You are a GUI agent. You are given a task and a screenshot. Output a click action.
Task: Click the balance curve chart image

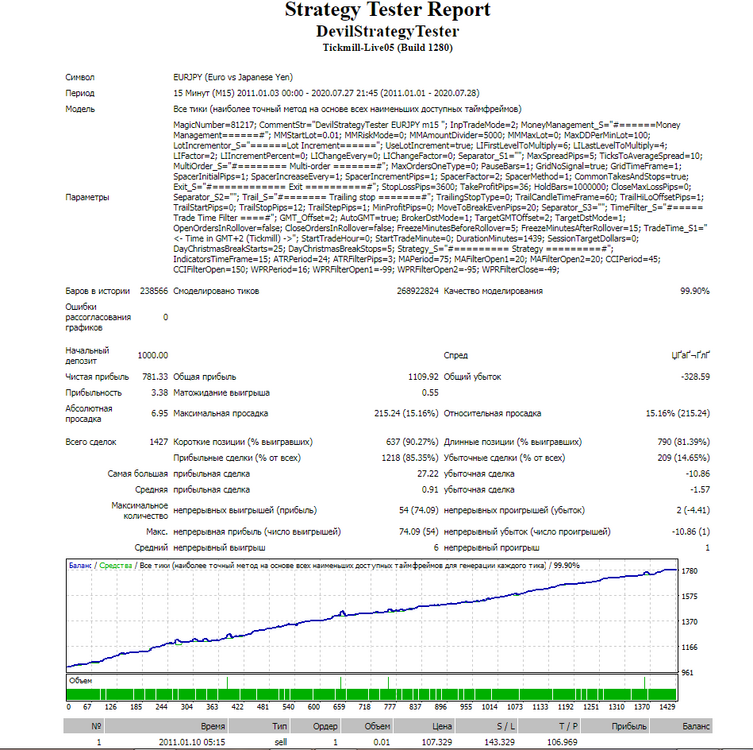(x=372, y=615)
